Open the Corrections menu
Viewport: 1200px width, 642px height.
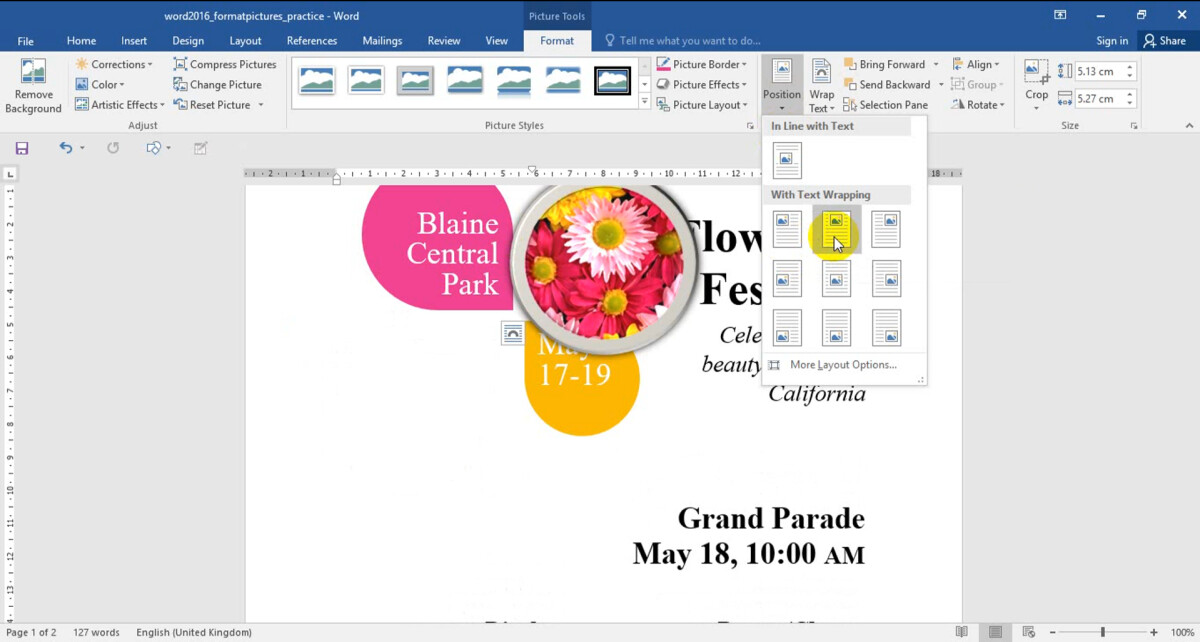pyautogui.click(x=114, y=64)
